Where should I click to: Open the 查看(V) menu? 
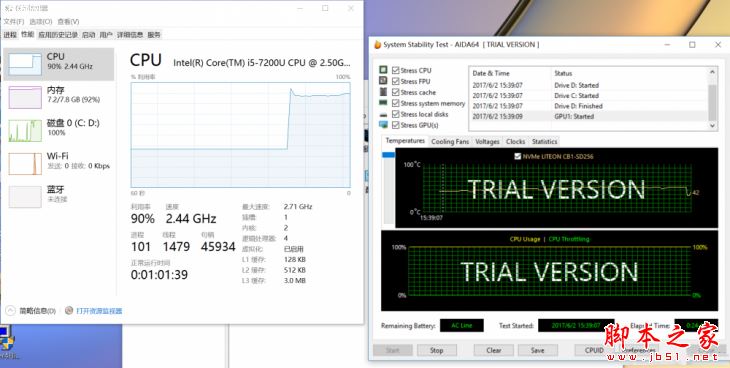(68, 21)
